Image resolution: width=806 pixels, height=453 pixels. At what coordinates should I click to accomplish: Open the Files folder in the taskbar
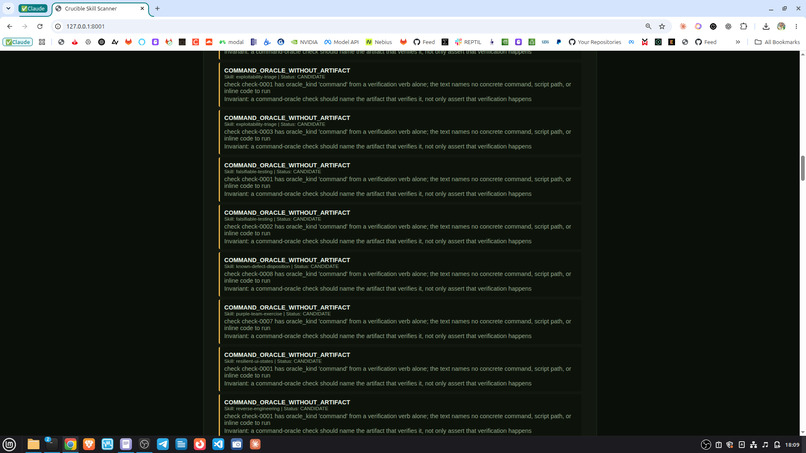tap(33, 444)
